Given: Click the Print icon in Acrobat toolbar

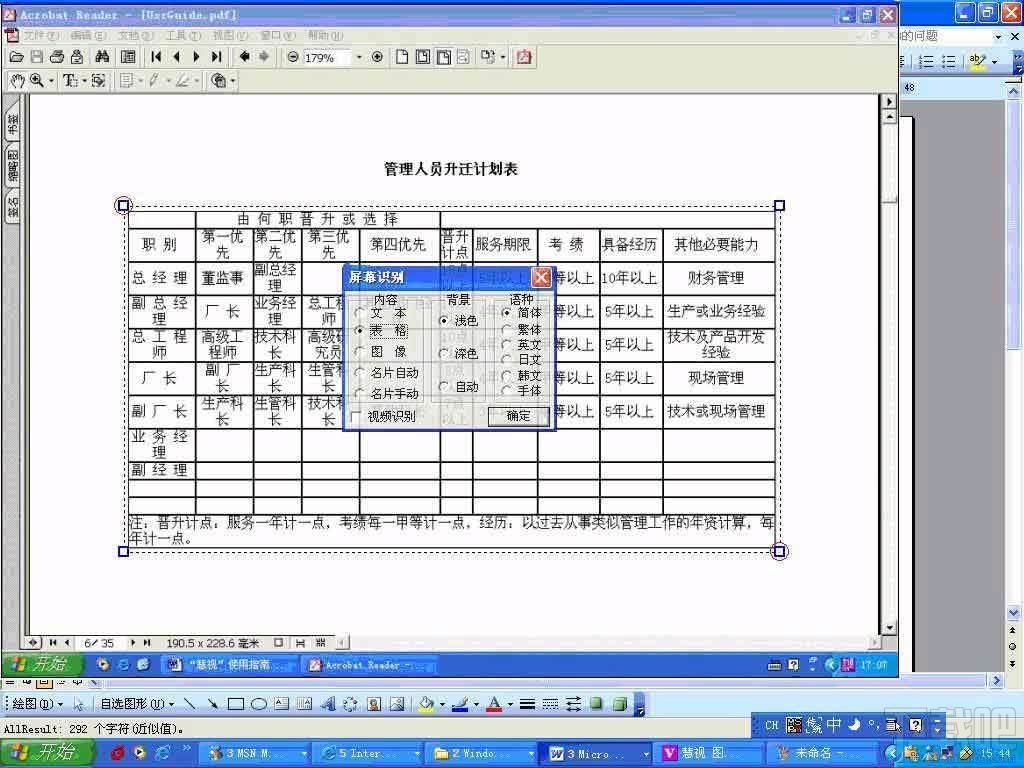Looking at the screenshot, I should coord(57,57).
